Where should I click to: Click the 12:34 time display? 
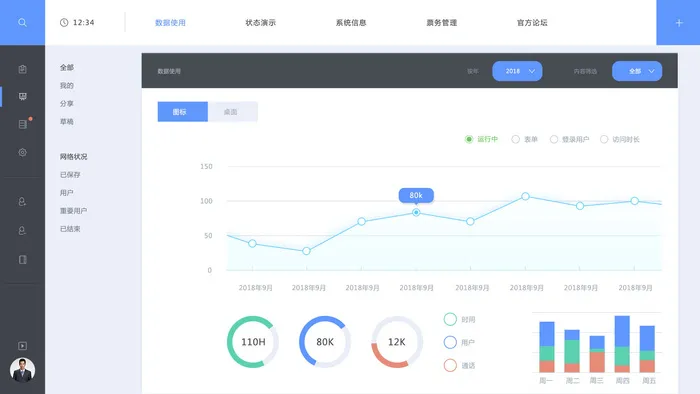pos(83,22)
